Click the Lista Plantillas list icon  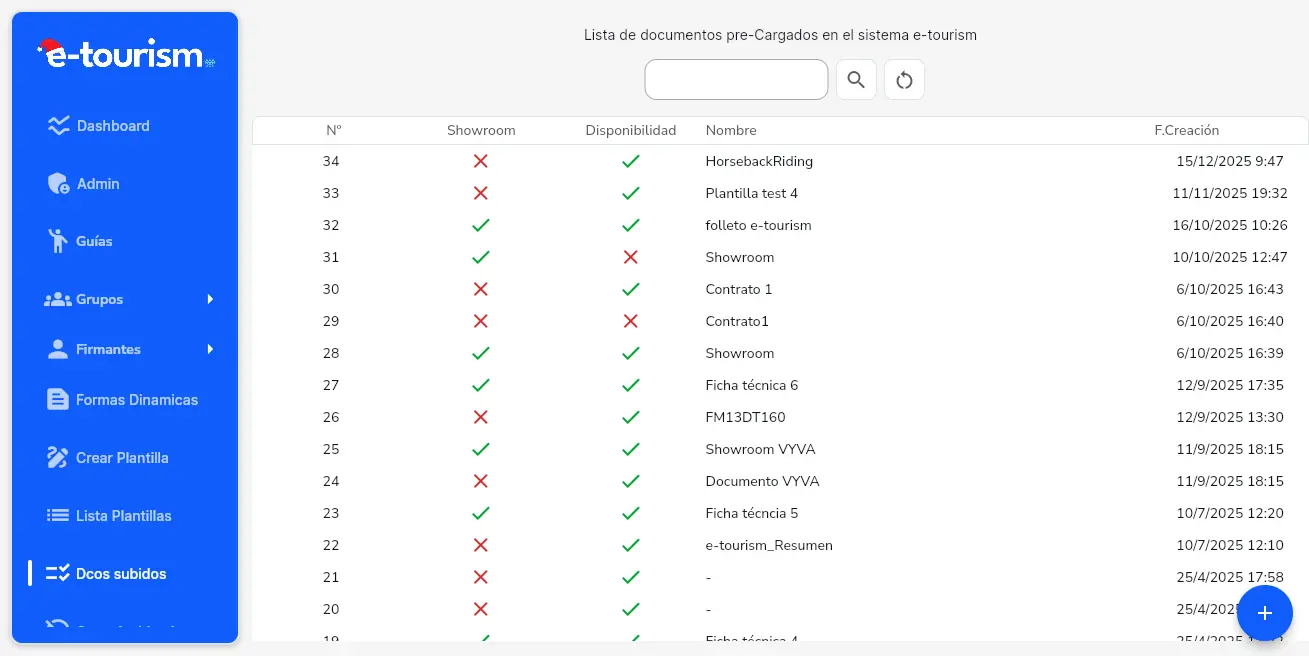pyautogui.click(x=57, y=515)
